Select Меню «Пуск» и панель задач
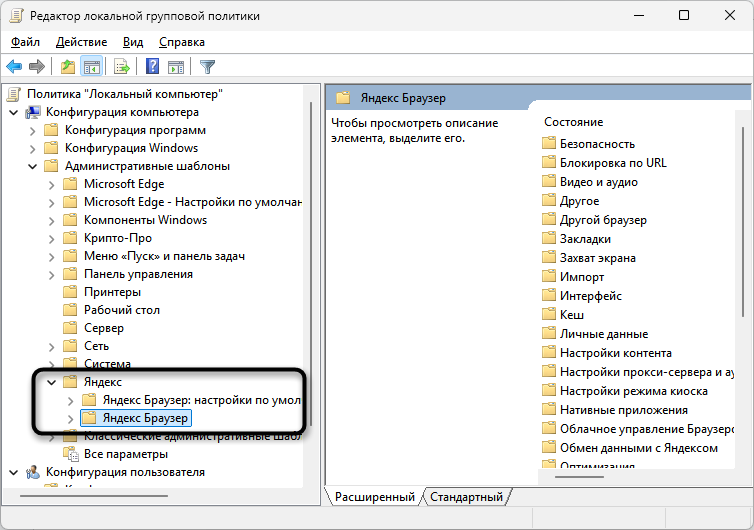The image size is (754, 530). 164,256
